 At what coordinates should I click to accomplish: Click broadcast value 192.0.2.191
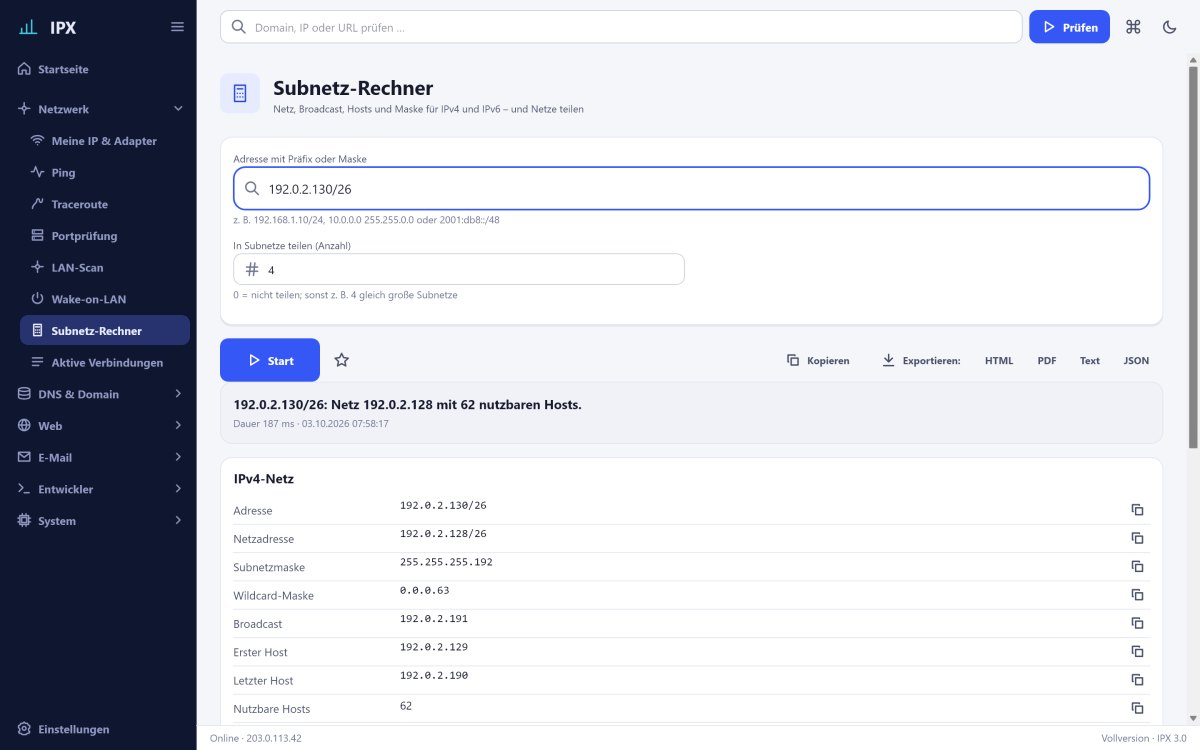tap(434, 619)
